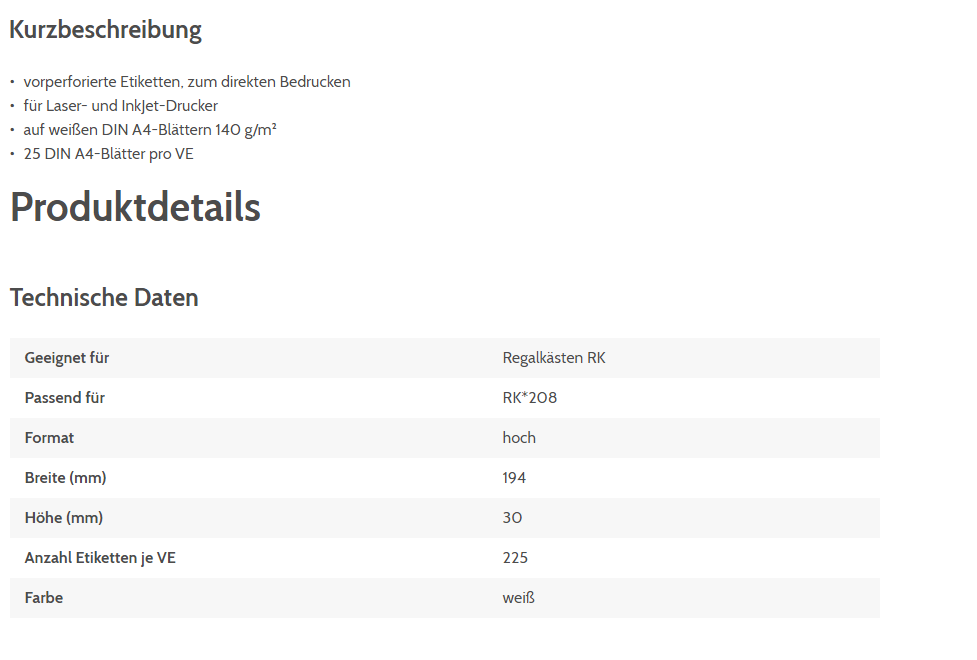Click the Kurzbeschreibung heading
The height and width of the screenshot is (660, 977).
105,30
